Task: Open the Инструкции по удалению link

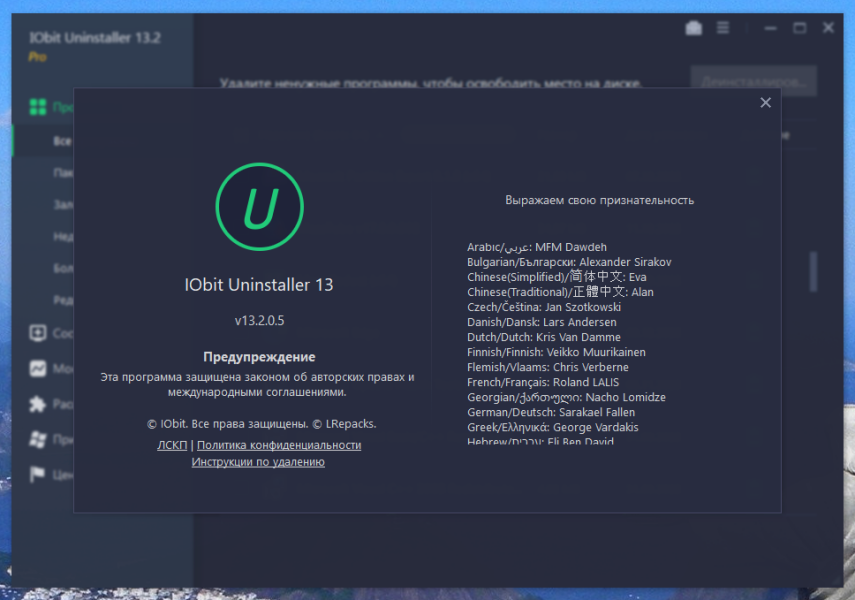Action: (258, 462)
